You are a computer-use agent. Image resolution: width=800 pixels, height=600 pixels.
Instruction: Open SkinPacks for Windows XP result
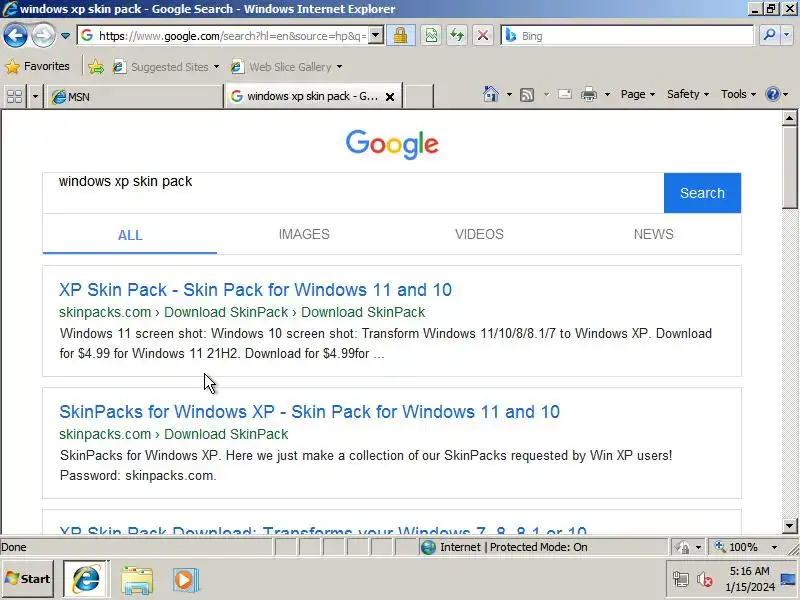click(309, 412)
